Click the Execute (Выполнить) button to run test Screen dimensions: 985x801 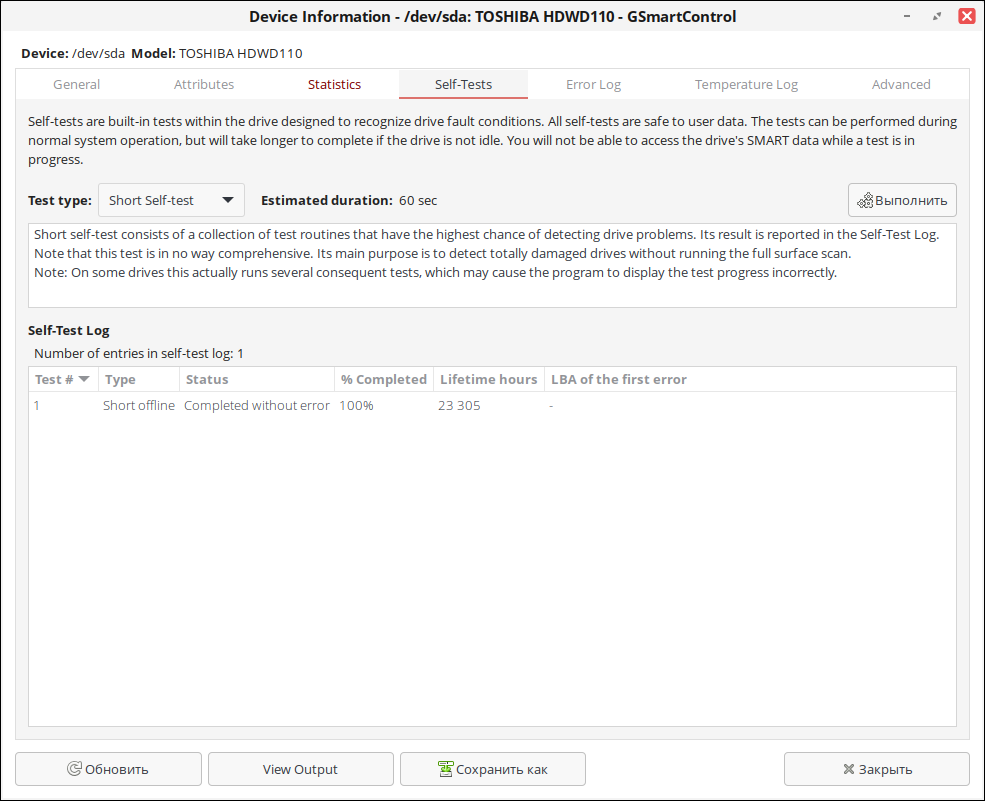coord(902,200)
